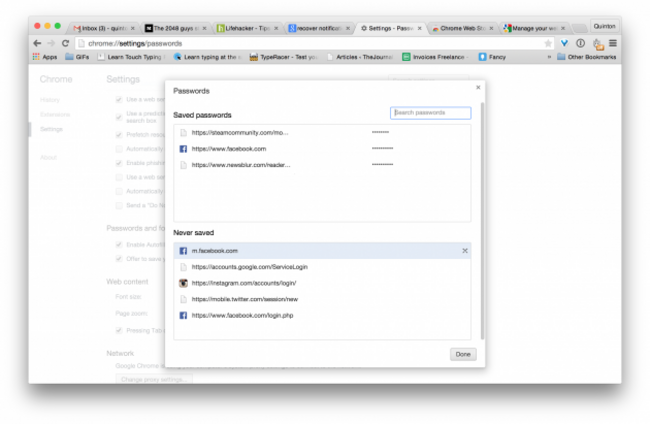Select the instagram.com accounts login entry
The width and height of the screenshot is (650, 424).
322,283
